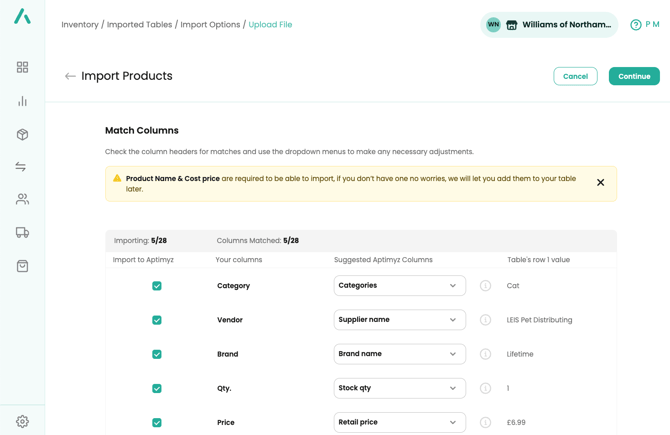This screenshot has height=435, width=670.
Task: Open the Supplier name dropdown
Action: [x=399, y=320]
